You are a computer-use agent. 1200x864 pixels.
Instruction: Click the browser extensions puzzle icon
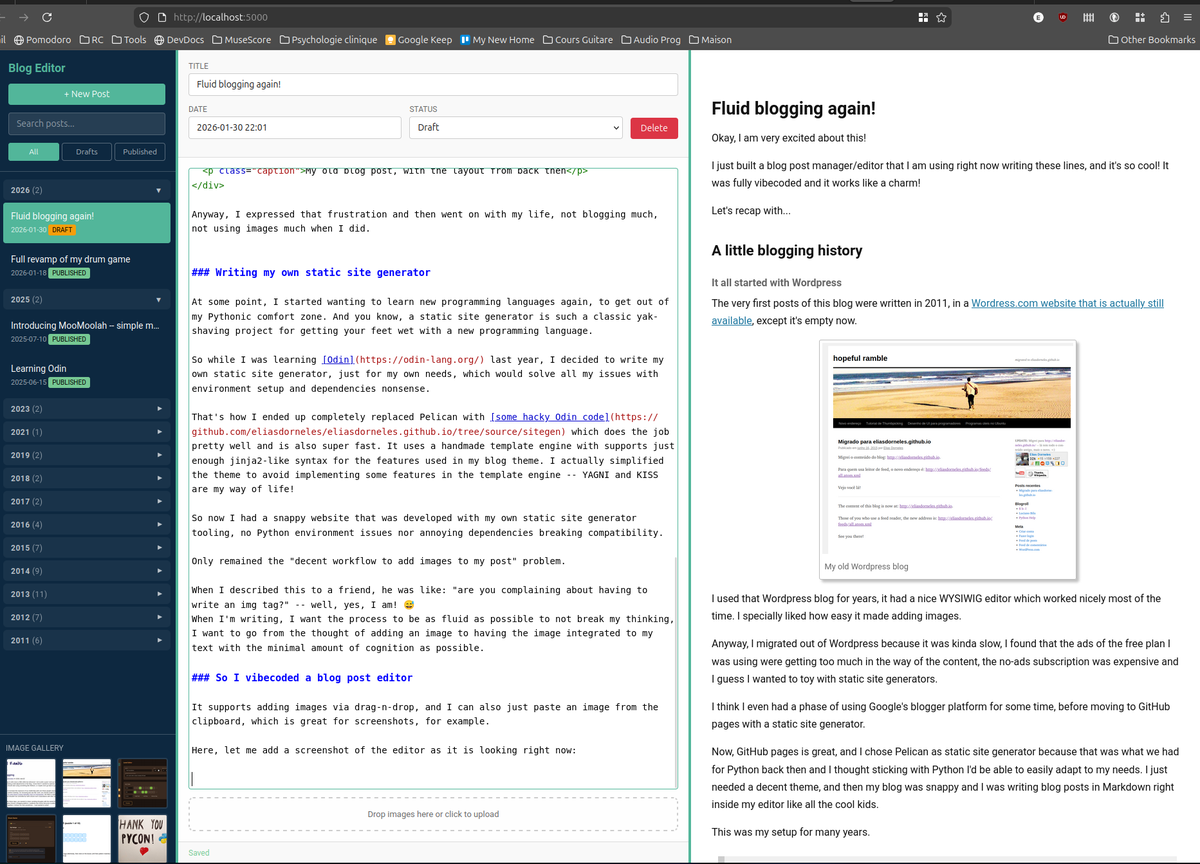pos(1166,17)
